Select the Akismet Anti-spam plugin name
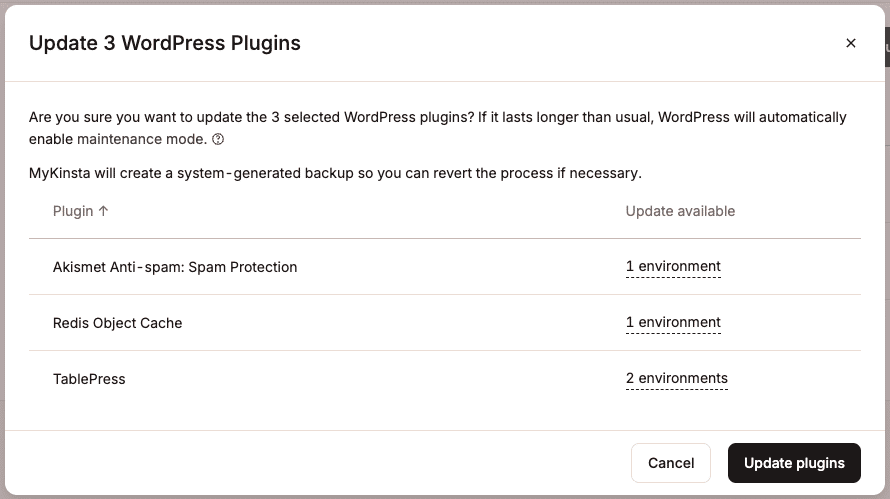Image resolution: width=890 pixels, height=499 pixels. coord(175,267)
